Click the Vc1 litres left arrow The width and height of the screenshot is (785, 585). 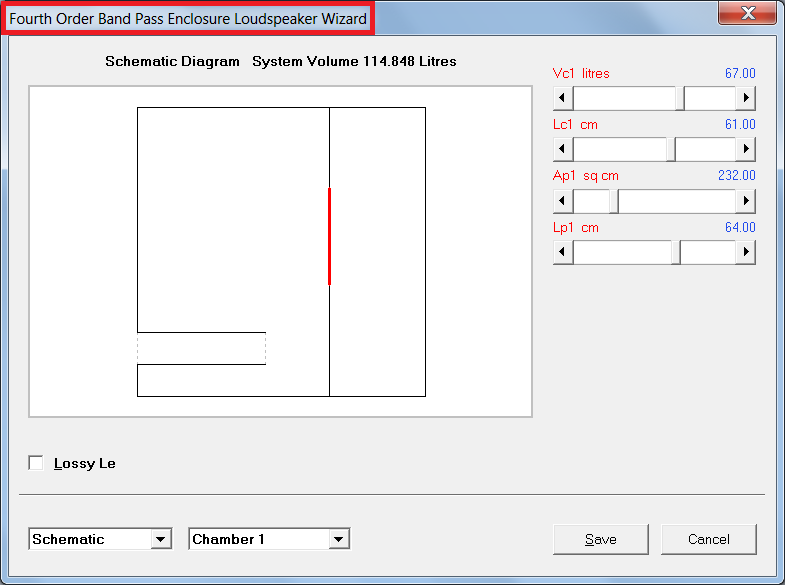pyautogui.click(x=563, y=98)
